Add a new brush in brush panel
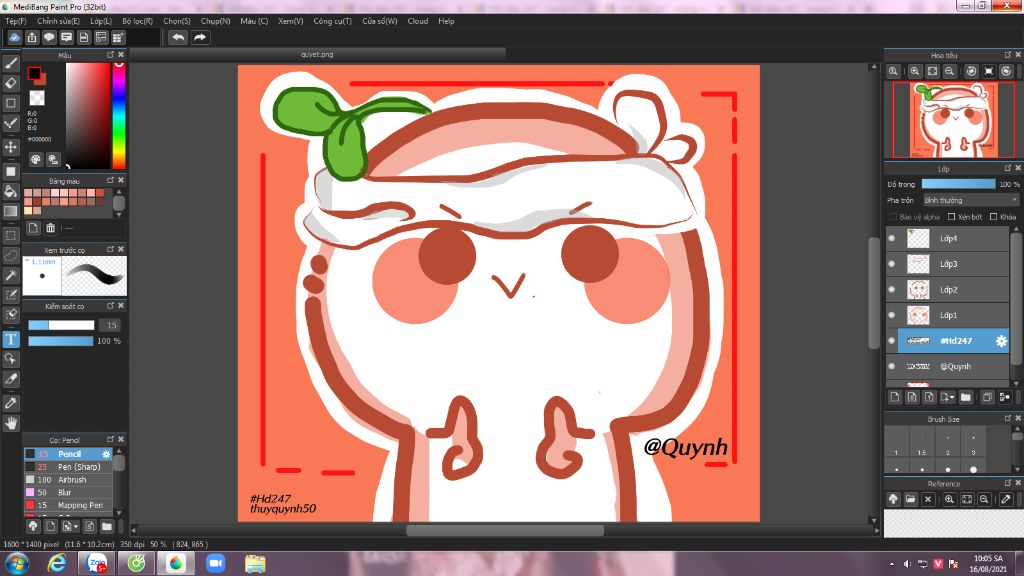Screen dimensions: 1024x576 point(50,526)
